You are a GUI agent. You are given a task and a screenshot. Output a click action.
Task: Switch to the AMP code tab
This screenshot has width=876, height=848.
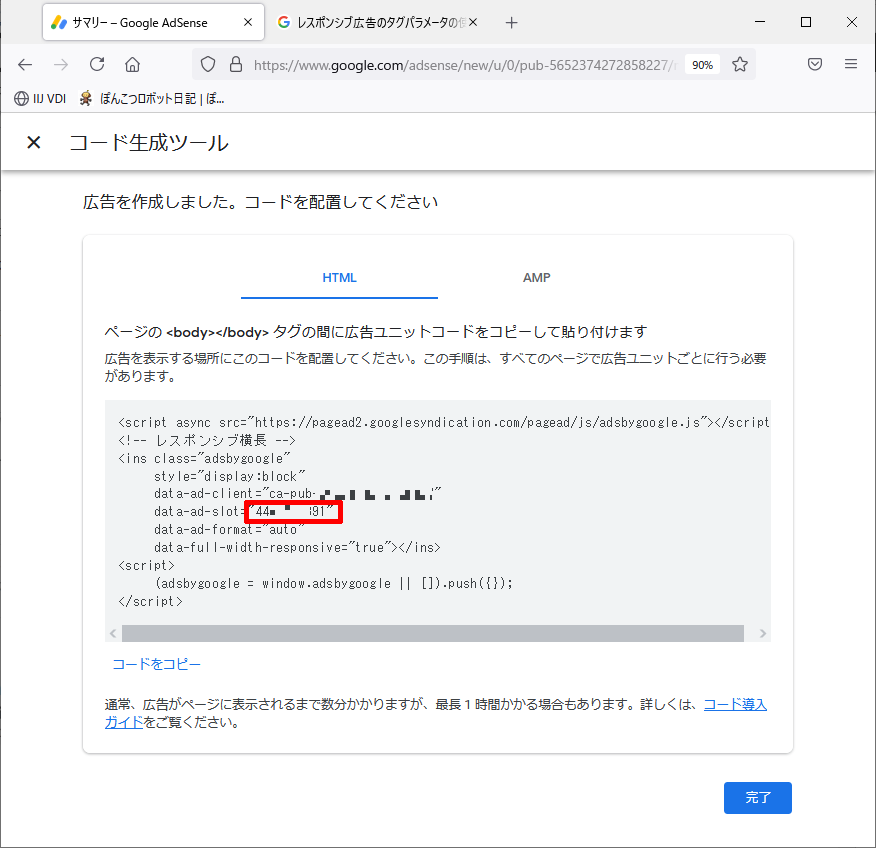536,278
